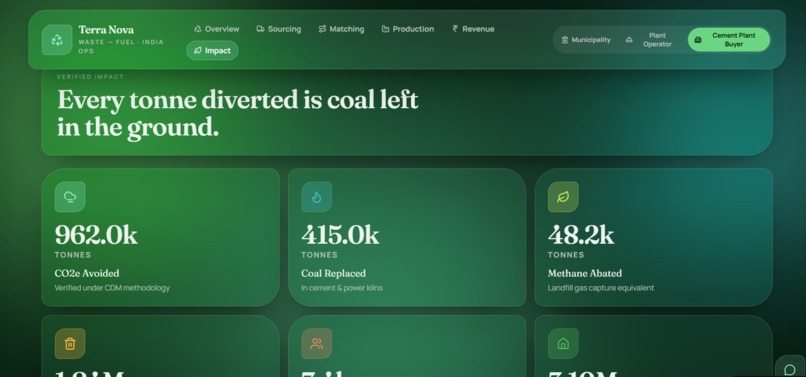Click the Coal Replaced label

(334, 273)
